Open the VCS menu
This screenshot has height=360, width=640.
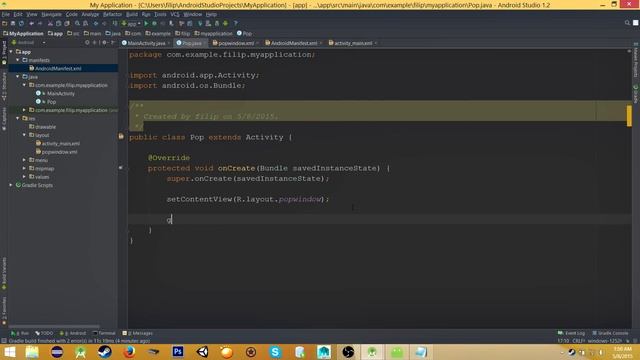(175, 14)
